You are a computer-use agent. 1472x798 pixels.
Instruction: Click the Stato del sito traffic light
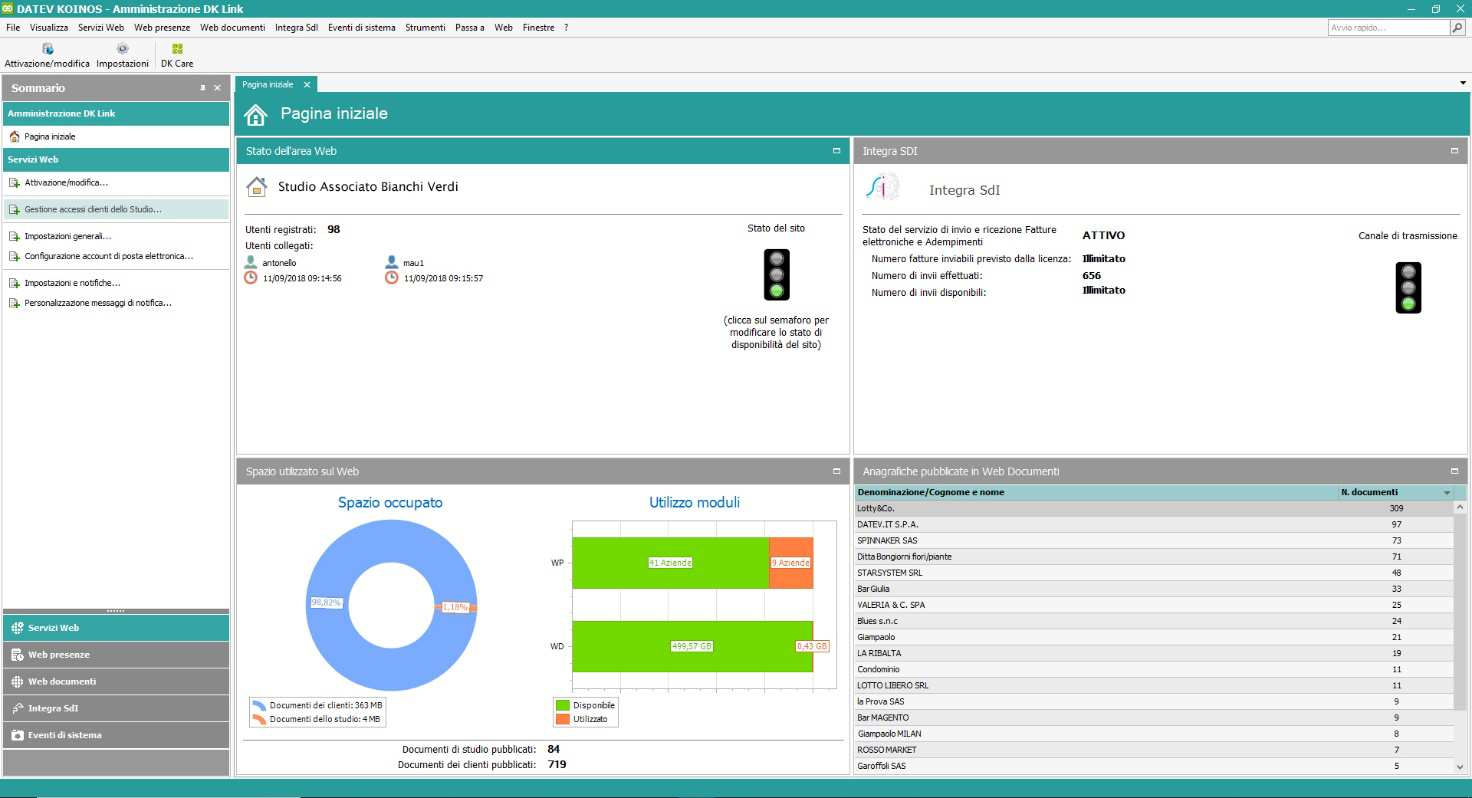776,274
